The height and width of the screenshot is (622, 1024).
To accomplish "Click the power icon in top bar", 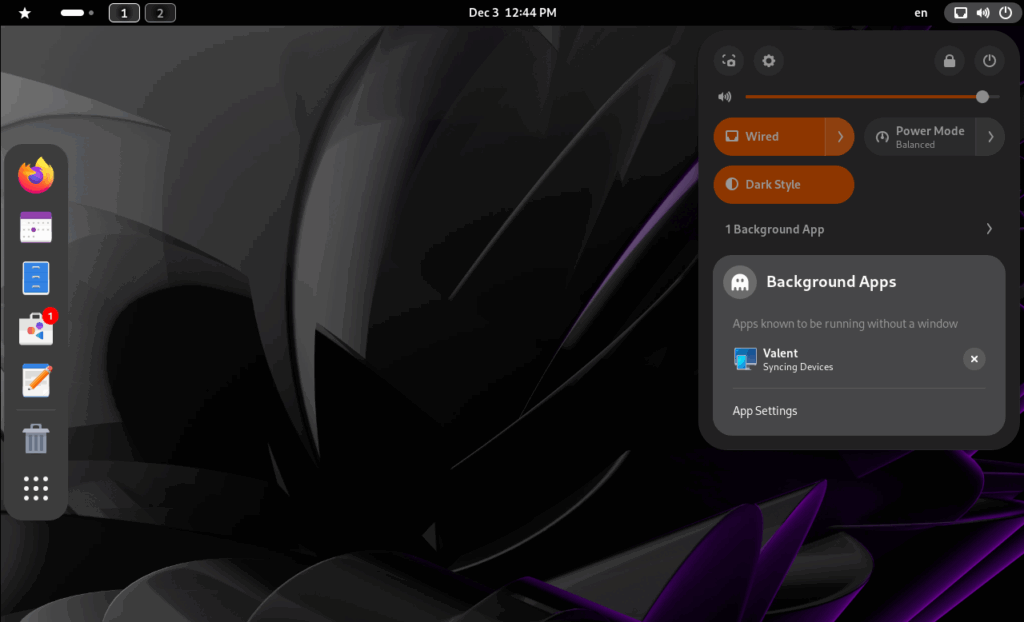I will tap(1005, 12).
